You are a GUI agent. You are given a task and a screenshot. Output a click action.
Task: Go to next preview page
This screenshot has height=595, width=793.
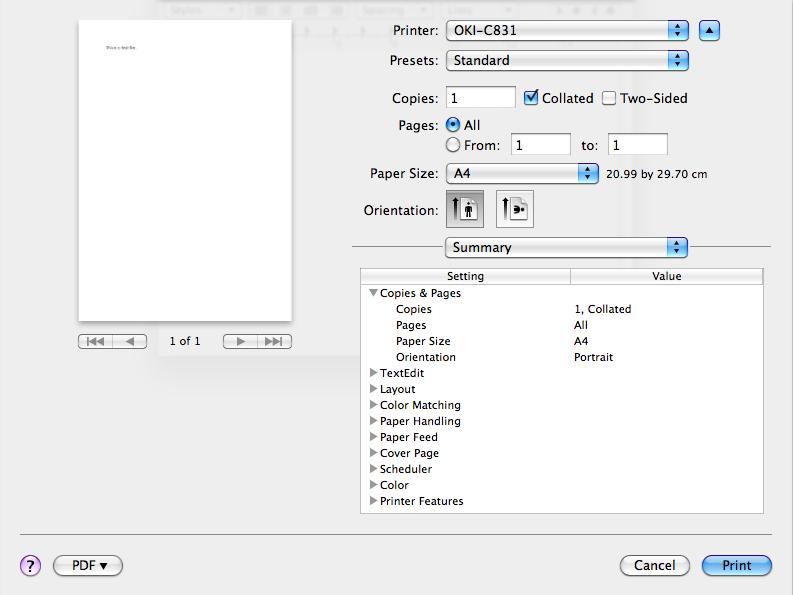click(x=240, y=342)
